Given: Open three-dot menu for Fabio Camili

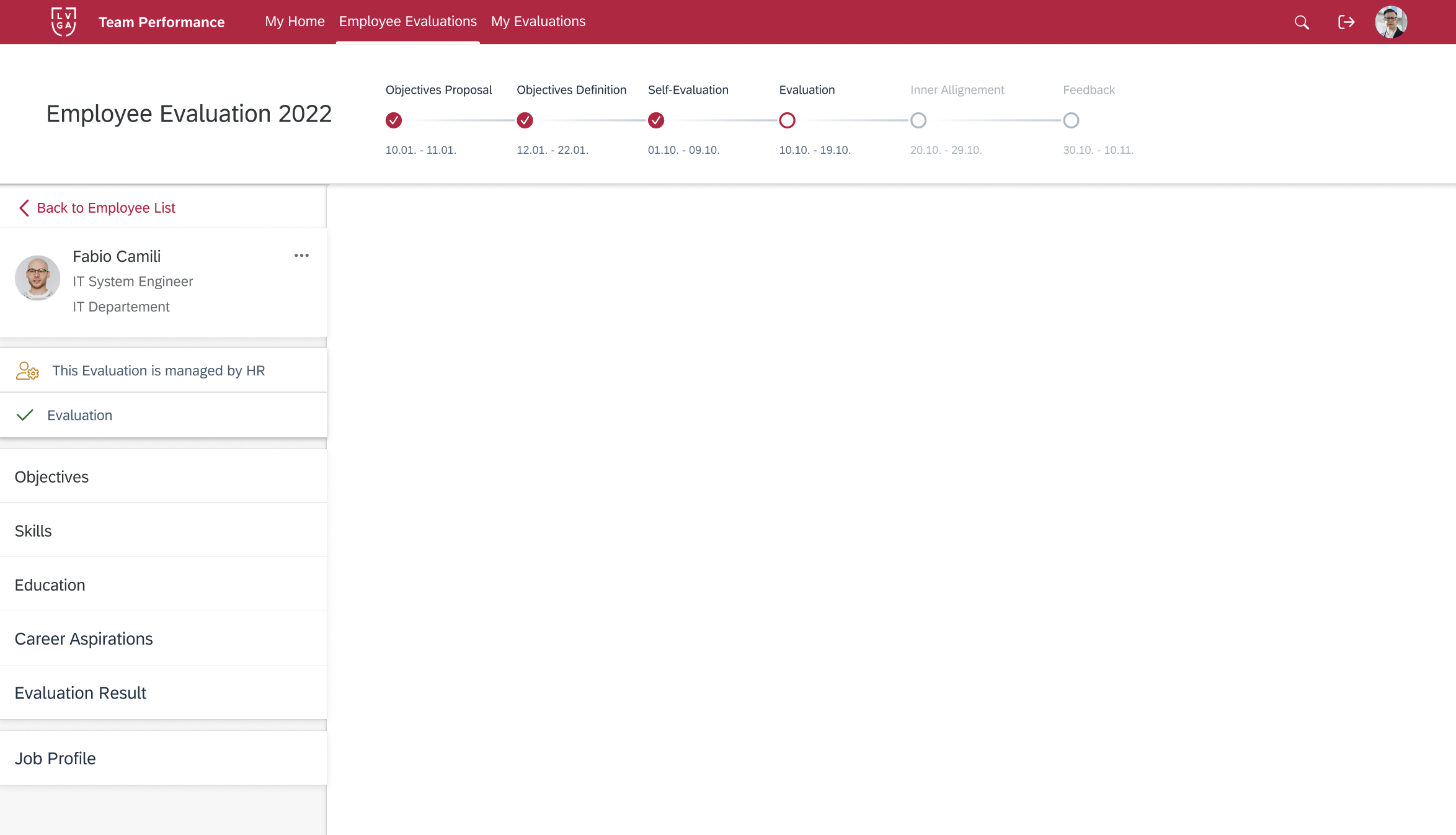Looking at the screenshot, I should [x=301, y=256].
